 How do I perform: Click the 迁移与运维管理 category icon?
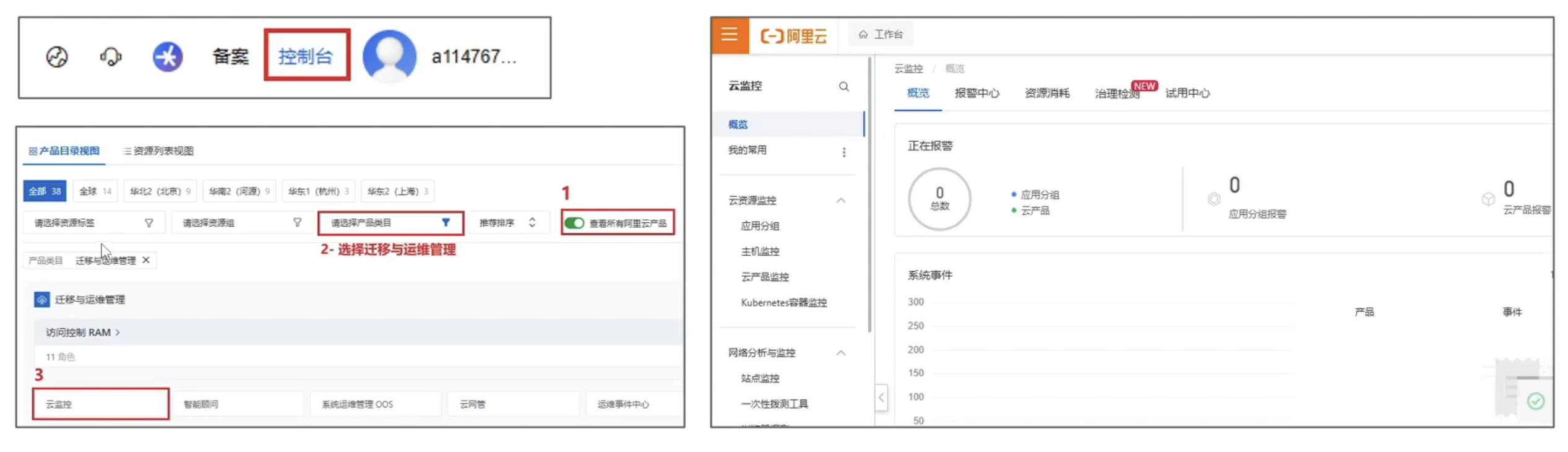pos(41,300)
